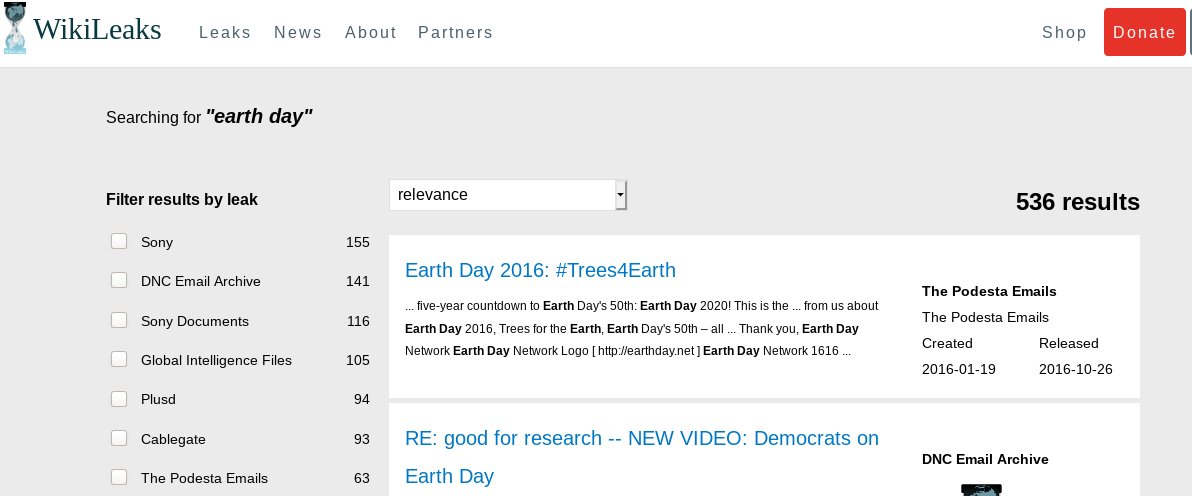Click the WikiLeaks hourglass logo icon
Viewport: 1192px width, 496px height.
click(15, 28)
